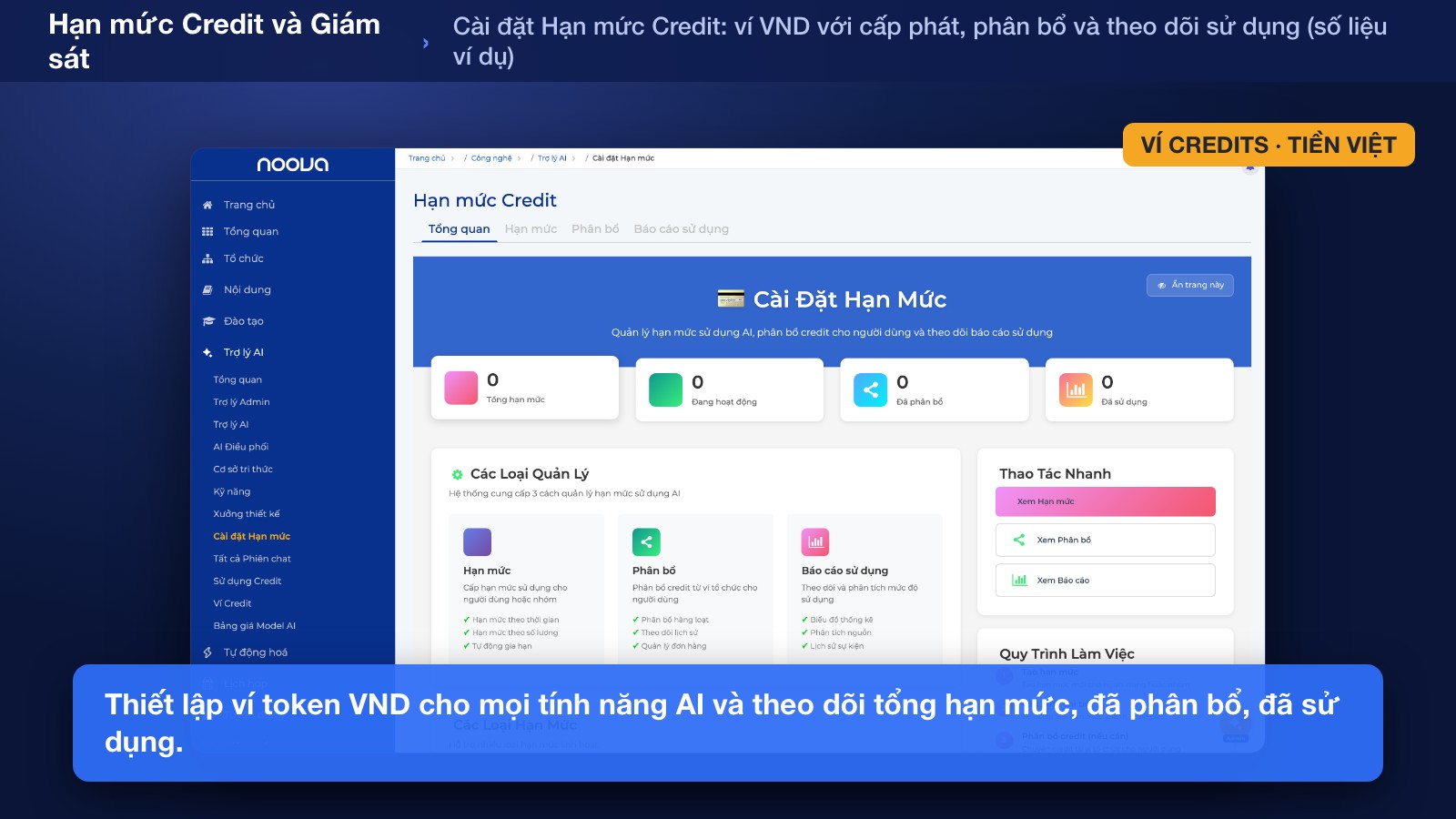Click the green Phân bổ share card icon
The image size is (1456, 819).
[646, 541]
